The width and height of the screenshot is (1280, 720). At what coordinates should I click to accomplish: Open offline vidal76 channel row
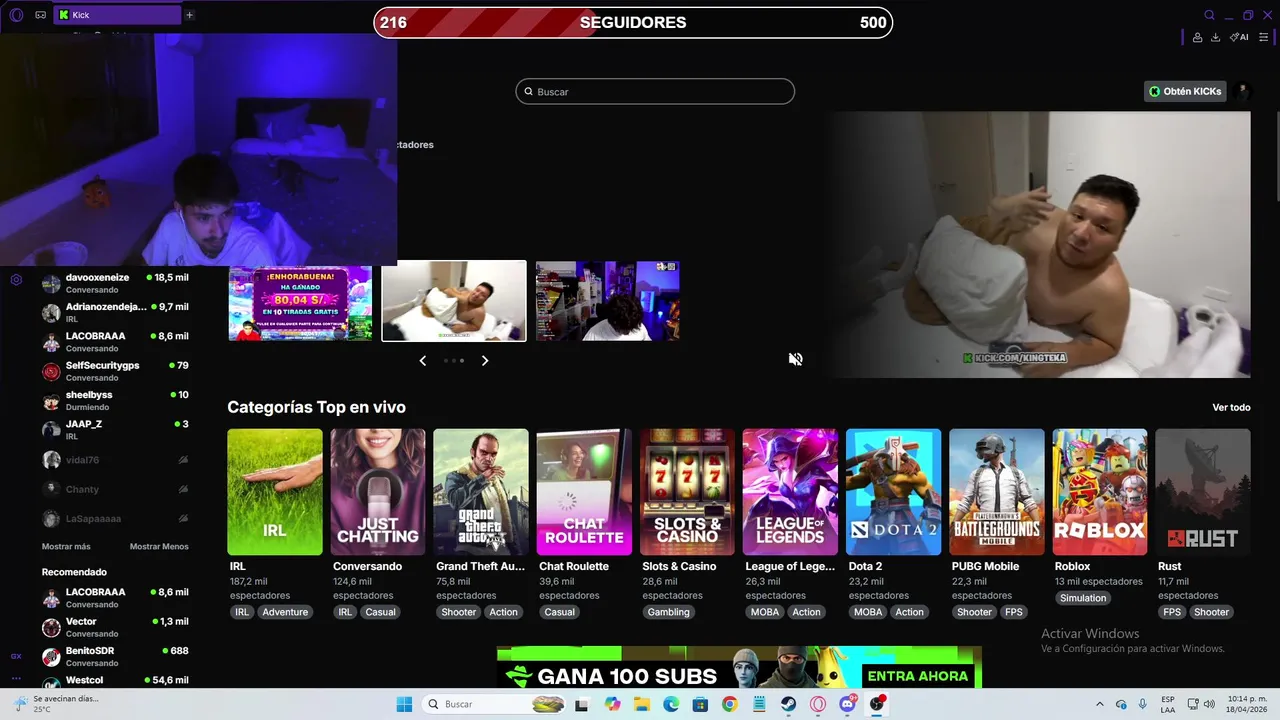coord(115,460)
